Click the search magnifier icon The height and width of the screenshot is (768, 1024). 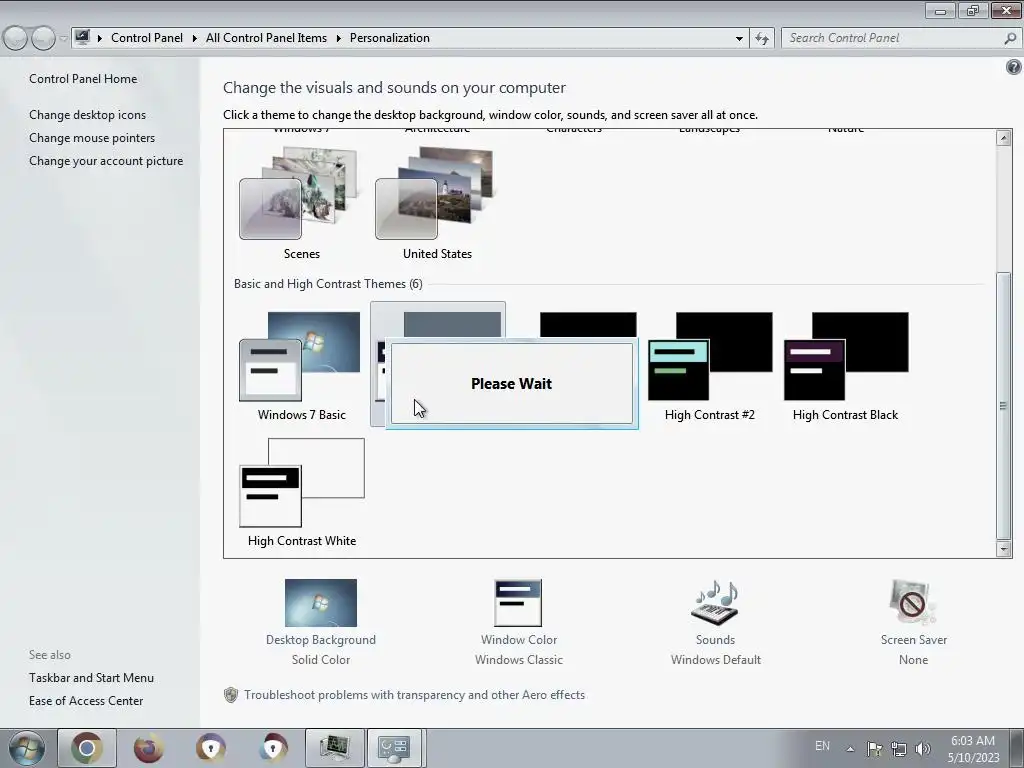(x=1010, y=38)
